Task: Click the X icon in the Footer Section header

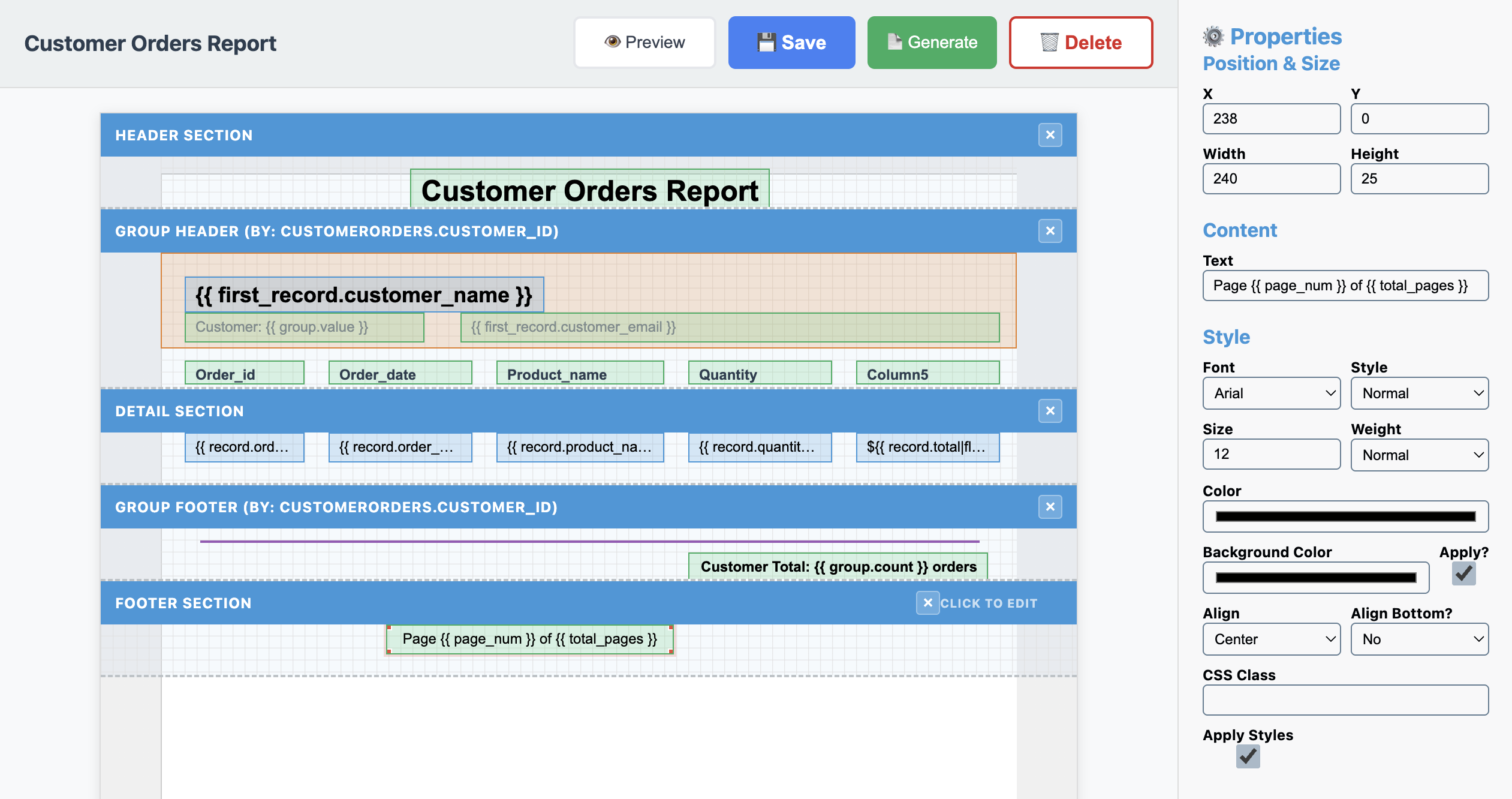Action: pyautogui.click(x=928, y=603)
